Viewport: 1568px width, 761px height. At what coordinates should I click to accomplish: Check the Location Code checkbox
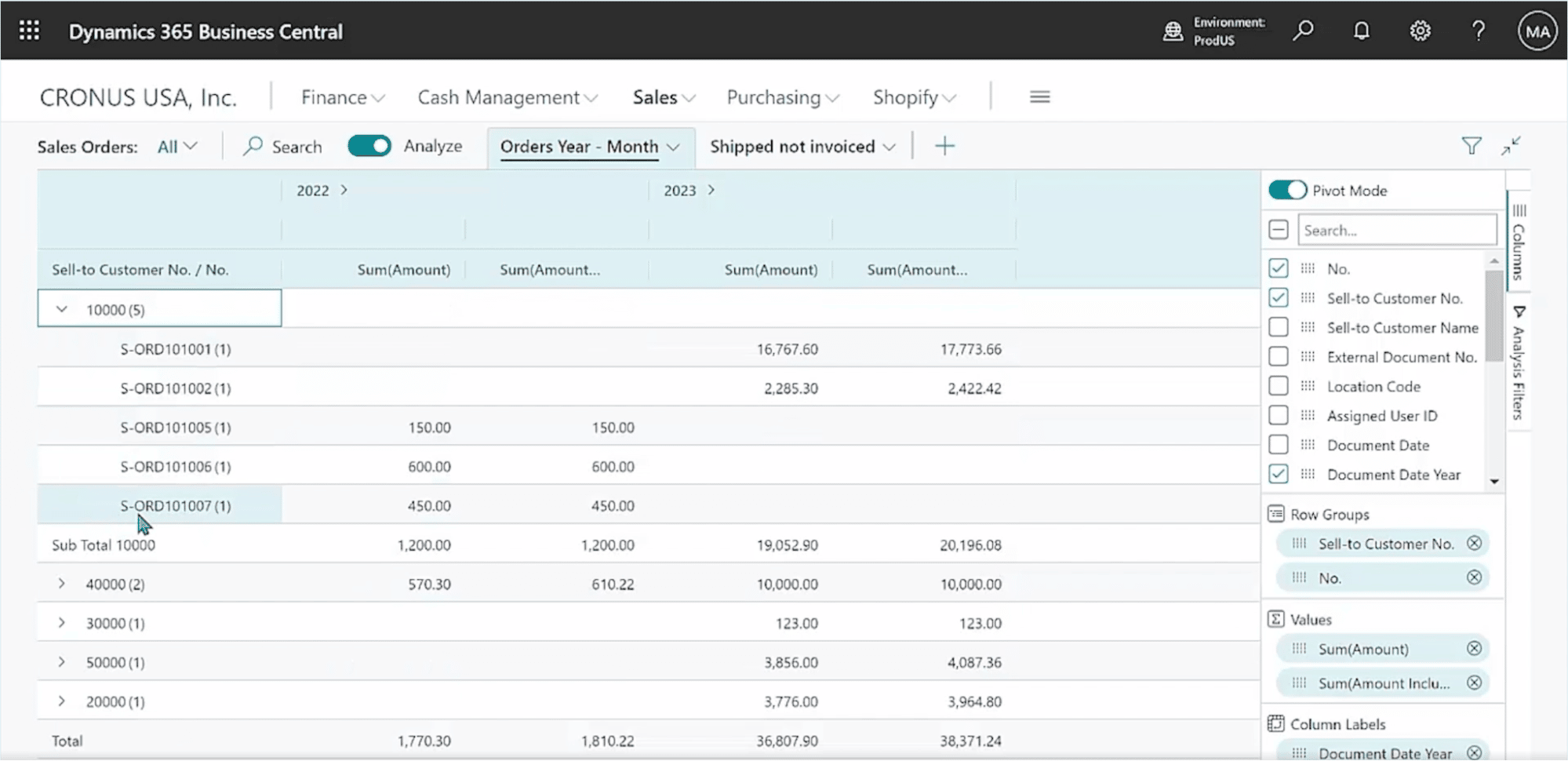pyautogui.click(x=1278, y=385)
